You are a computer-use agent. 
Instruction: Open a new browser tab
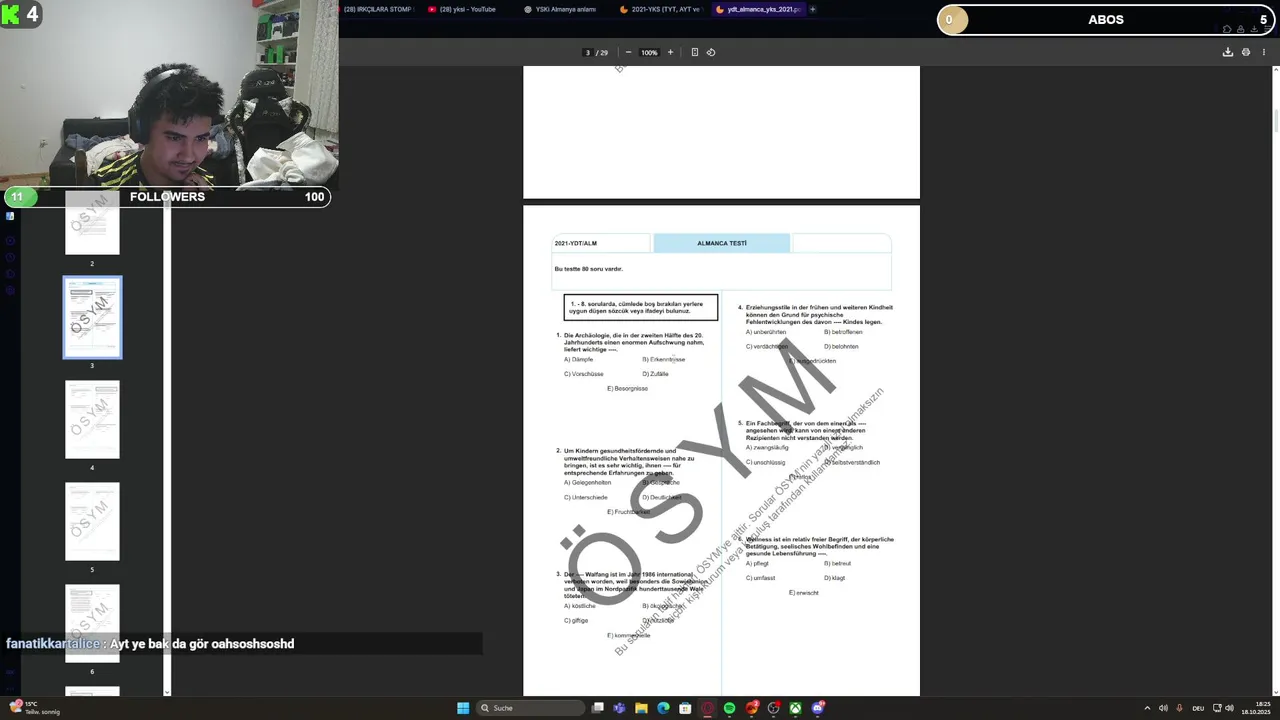tap(812, 9)
